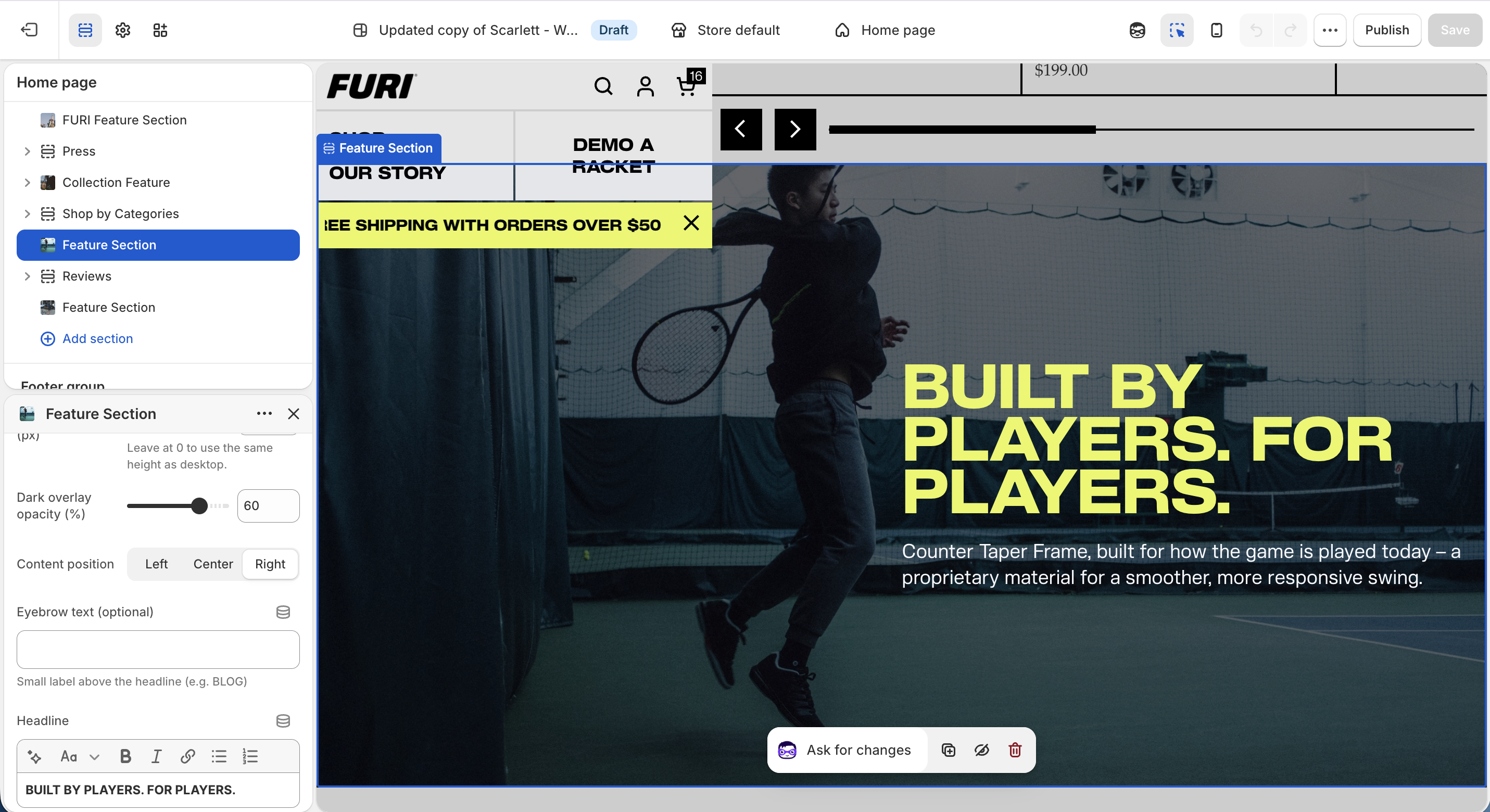Click Ask for changes button
This screenshot has width=1490, height=812.
(847, 750)
